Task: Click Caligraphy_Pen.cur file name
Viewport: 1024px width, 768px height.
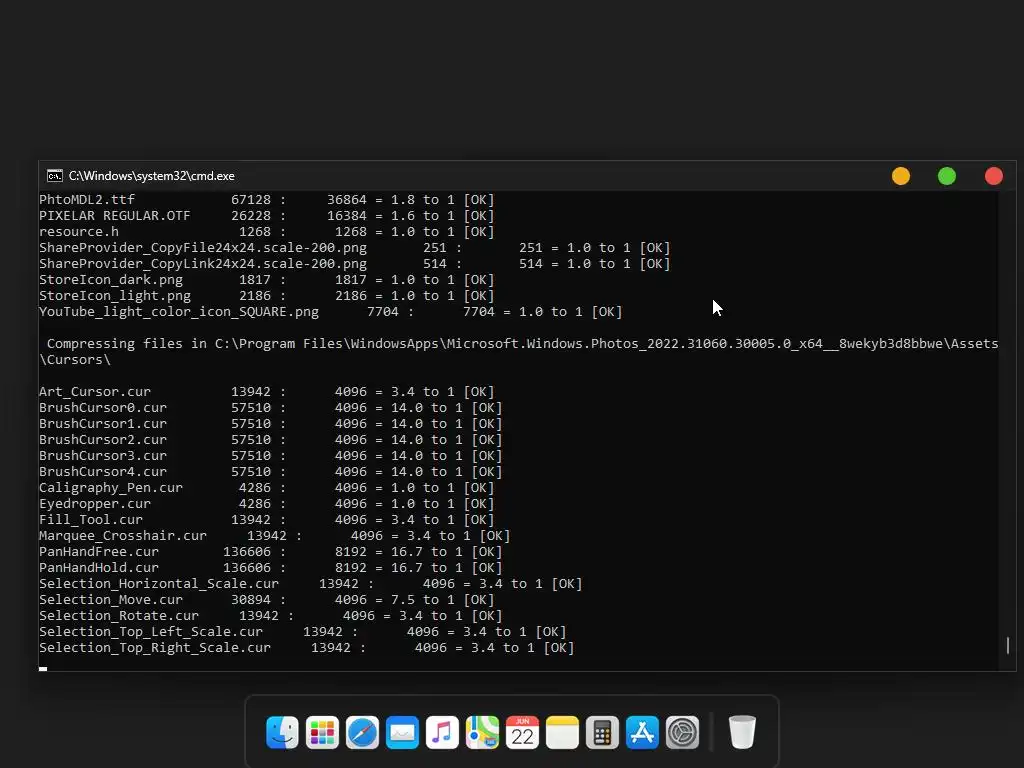Action: click(x=111, y=488)
